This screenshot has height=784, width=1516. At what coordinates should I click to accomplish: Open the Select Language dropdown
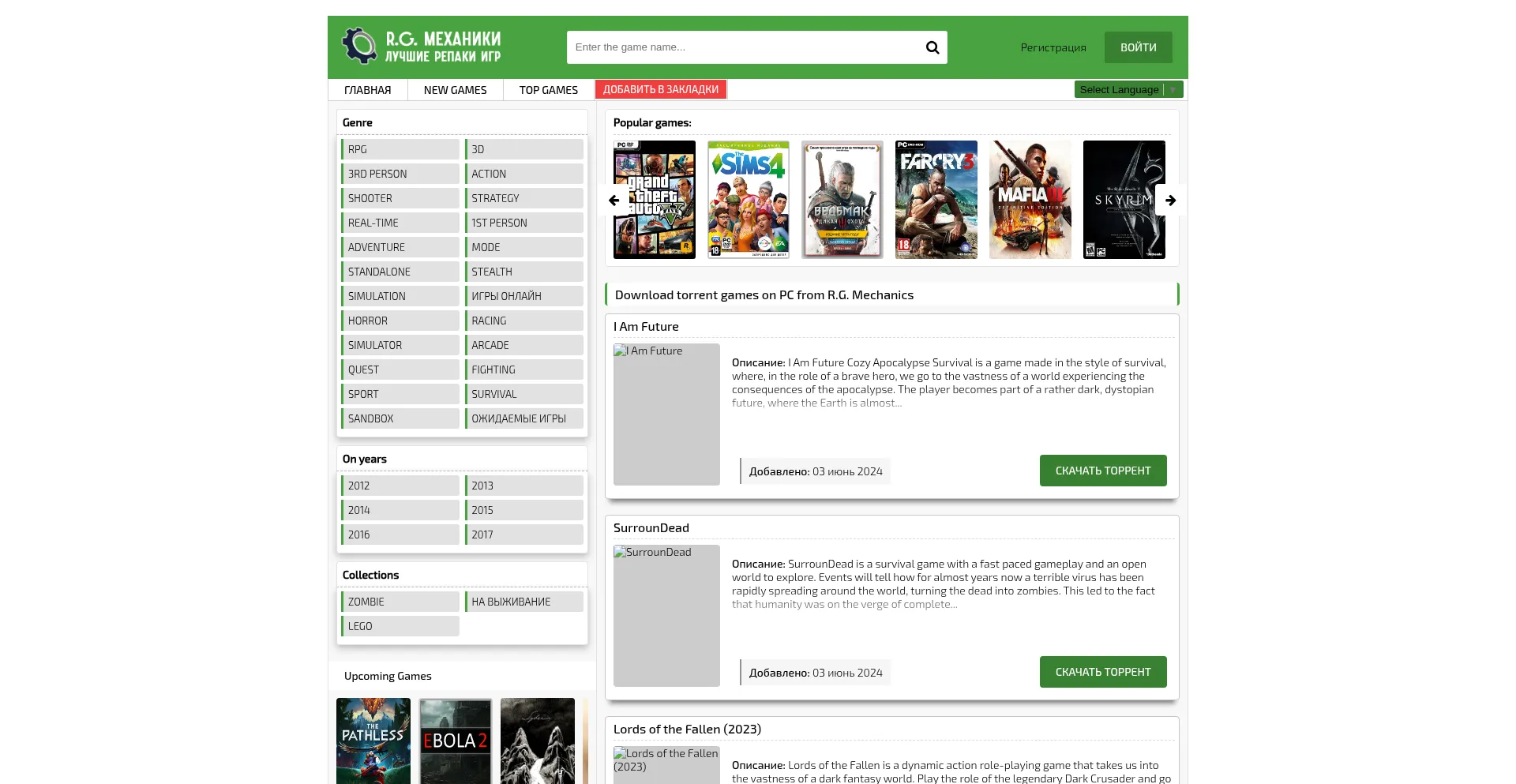coord(1128,89)
